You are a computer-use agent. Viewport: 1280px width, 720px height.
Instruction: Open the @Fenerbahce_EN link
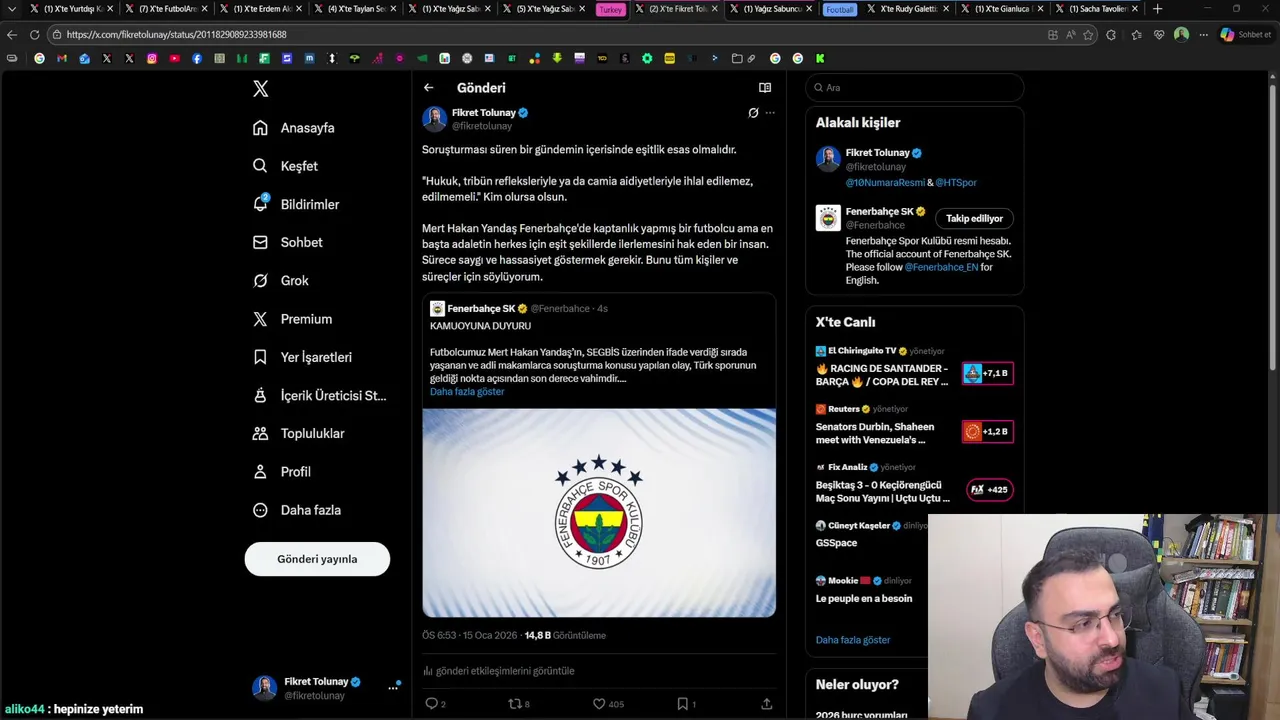[x=941, y=268]
